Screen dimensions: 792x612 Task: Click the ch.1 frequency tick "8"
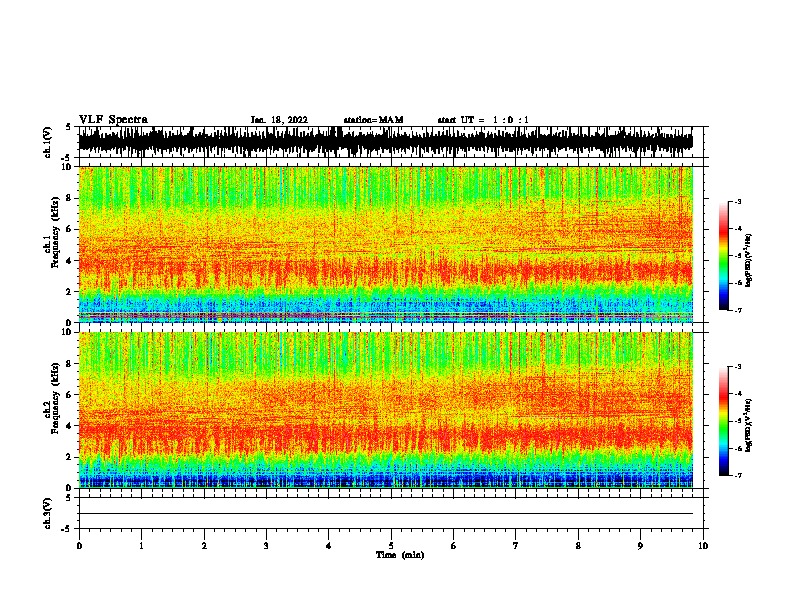(x=70, y=198)
